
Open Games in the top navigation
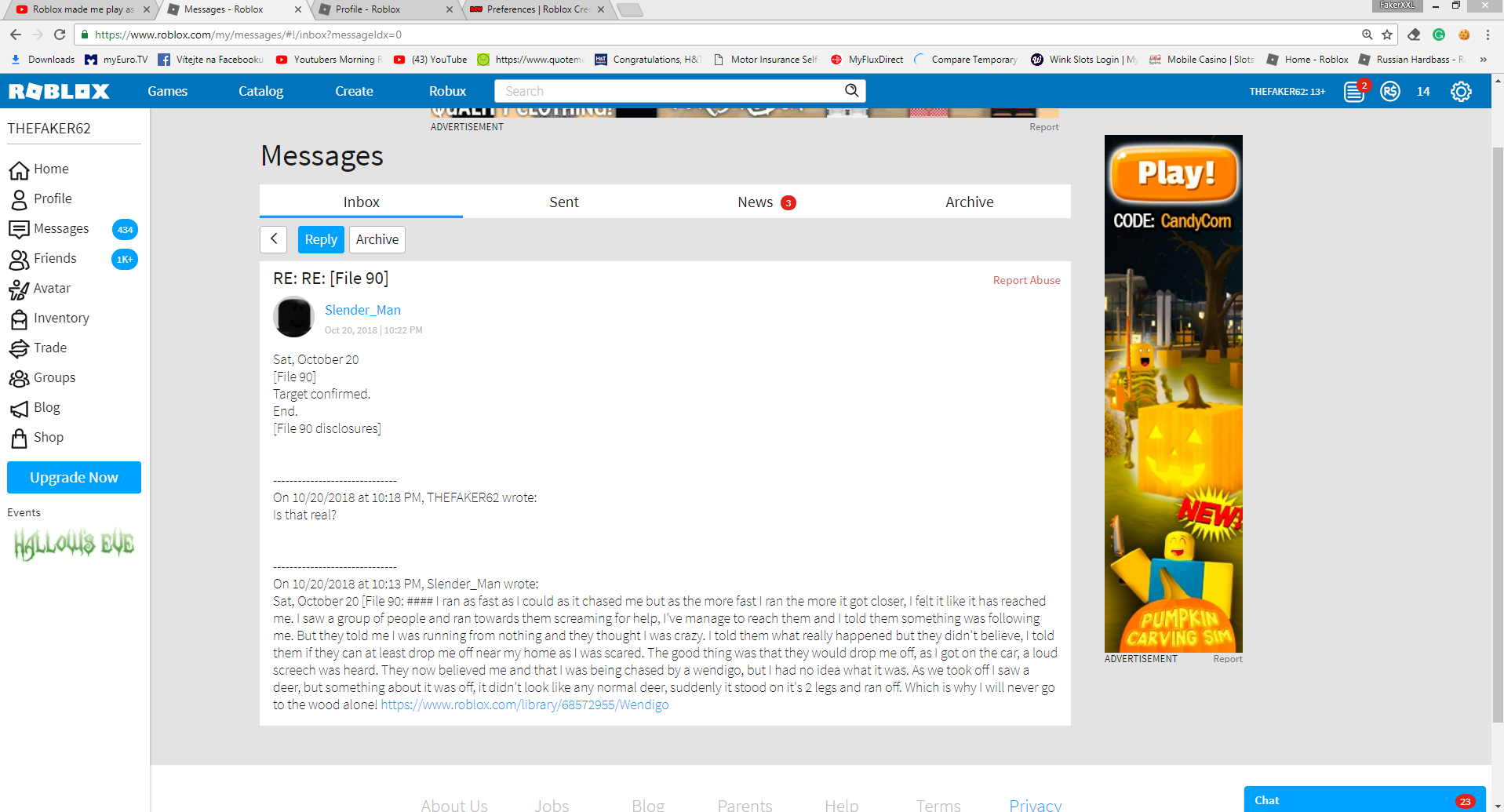click(168, 91)
